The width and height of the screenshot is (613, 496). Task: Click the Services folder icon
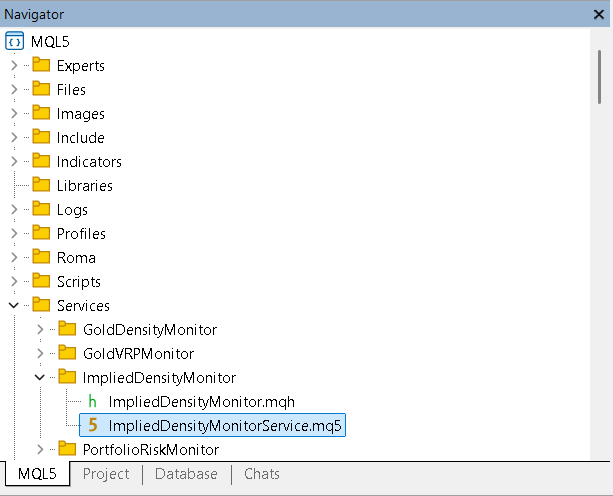tap(41, 305)
